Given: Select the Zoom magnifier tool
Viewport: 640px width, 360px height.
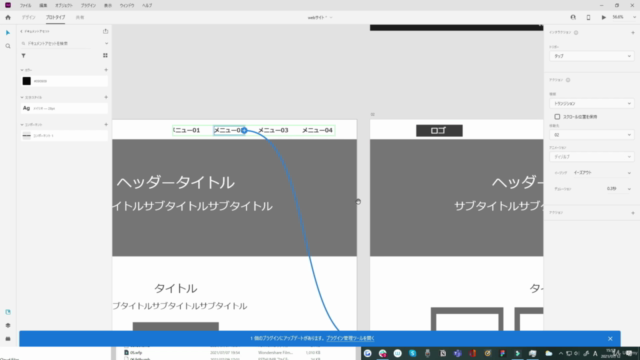Looking at the screenshot, I should (x=8, y=46).
